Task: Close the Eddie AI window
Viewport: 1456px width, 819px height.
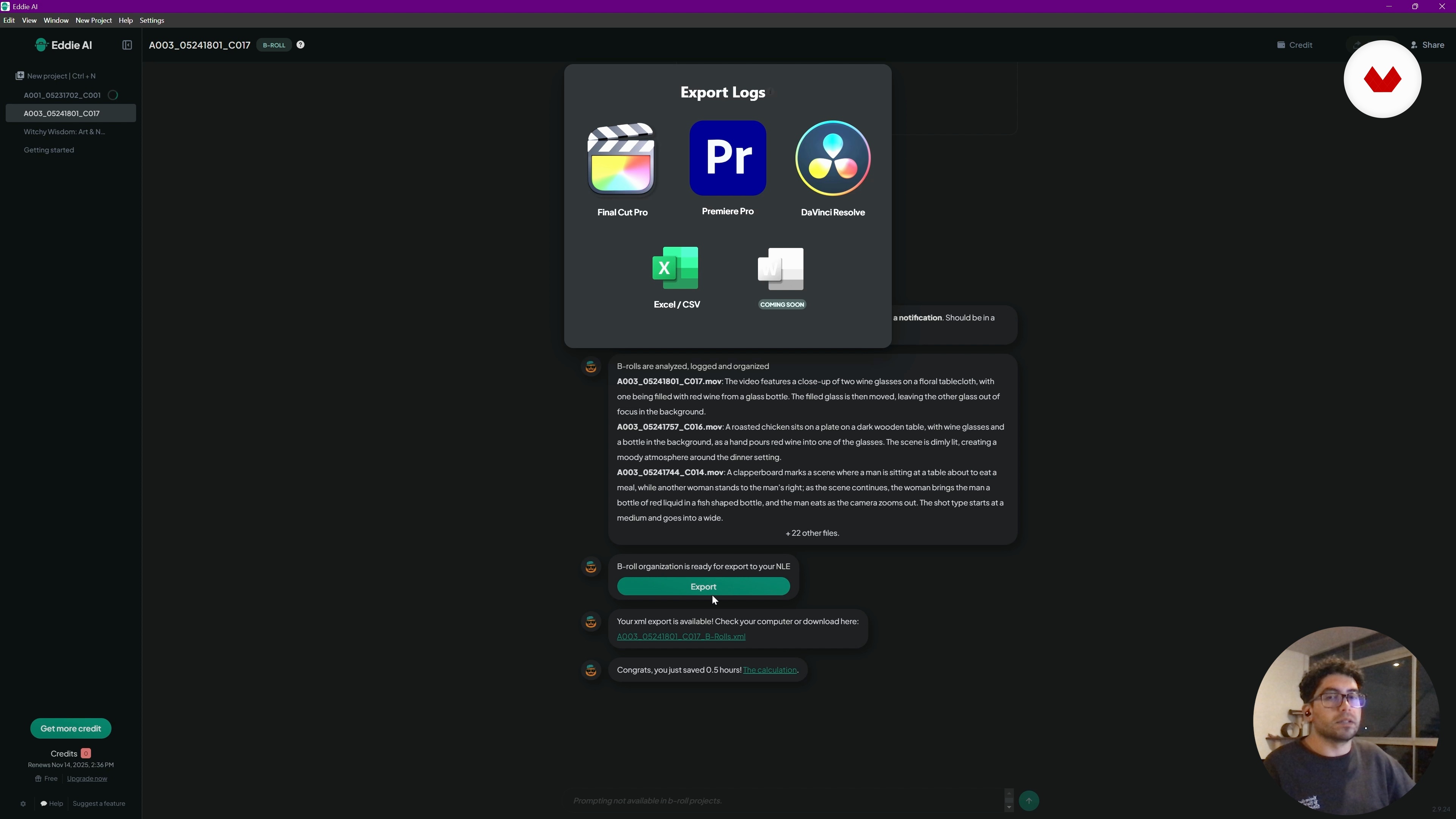Action: [1442, 6]
